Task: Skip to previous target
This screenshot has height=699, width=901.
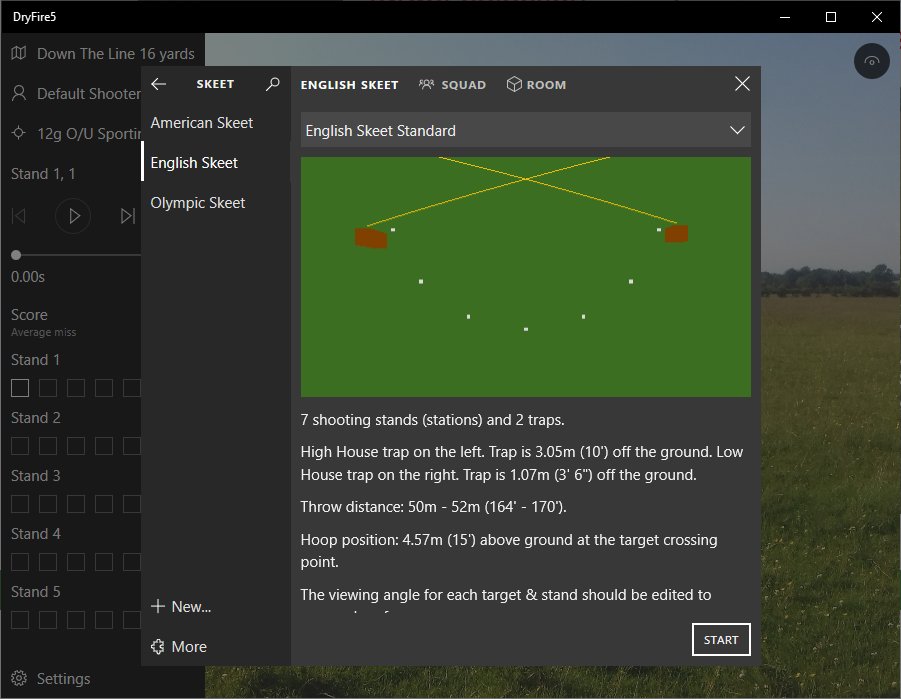Action: point(19,216)
